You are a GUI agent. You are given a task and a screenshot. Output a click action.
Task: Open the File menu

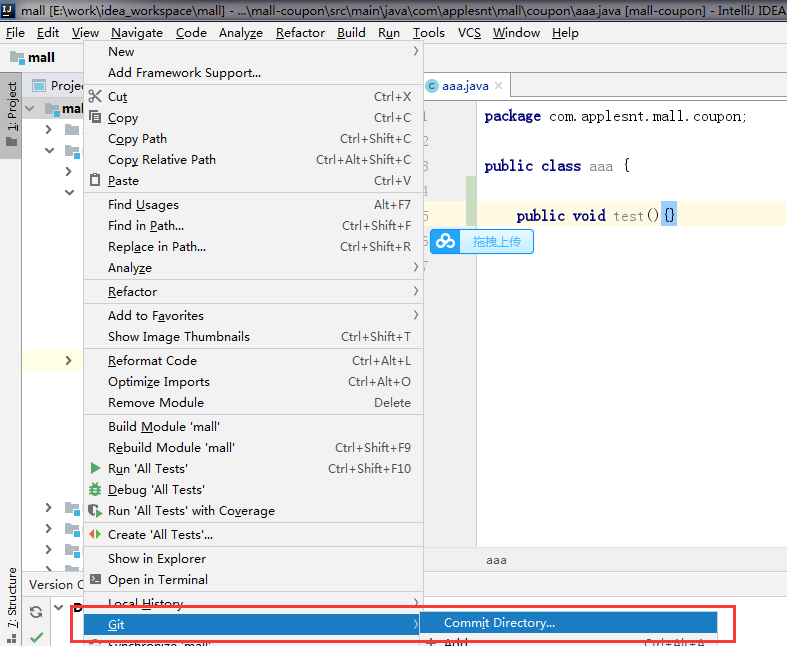[x=15, y=33]
